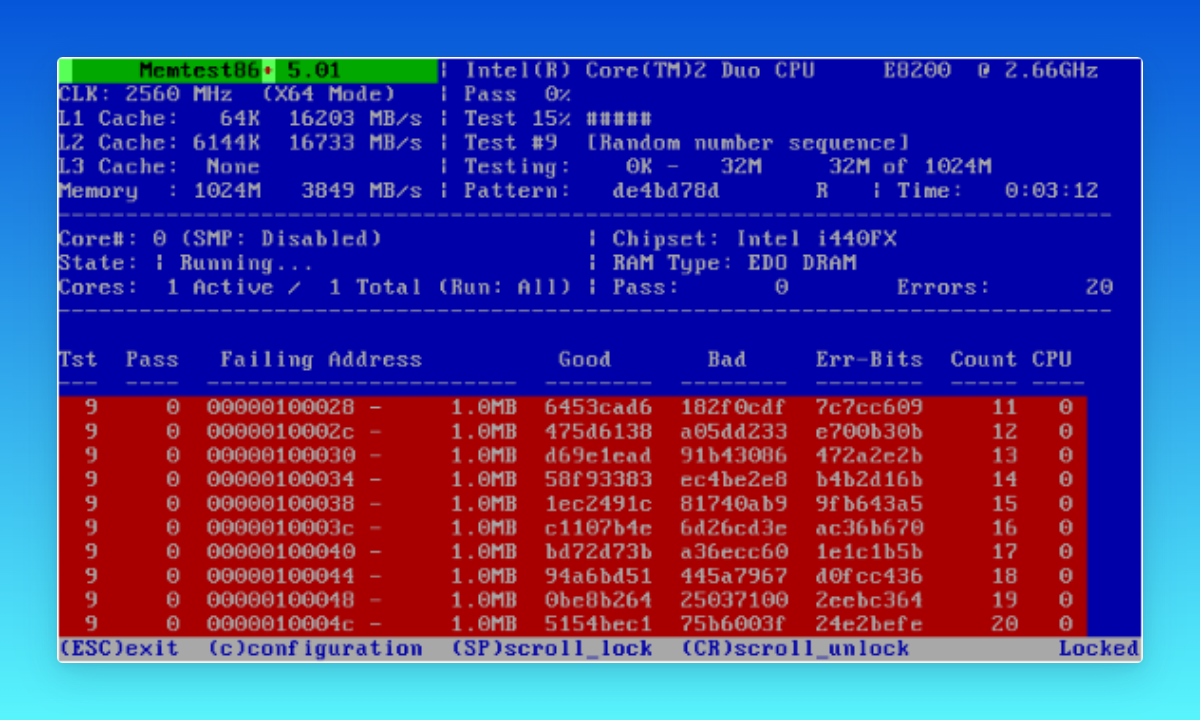Click the count 20 in the last error row
The width and height of the screenshot is (1200, 720).
pyautogui.click(x=1004, y=623)
